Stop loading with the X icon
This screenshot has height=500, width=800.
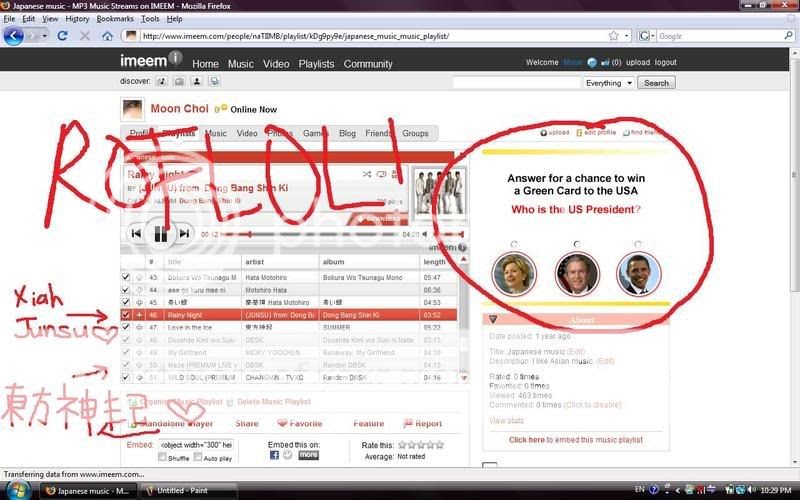[85, 36]
